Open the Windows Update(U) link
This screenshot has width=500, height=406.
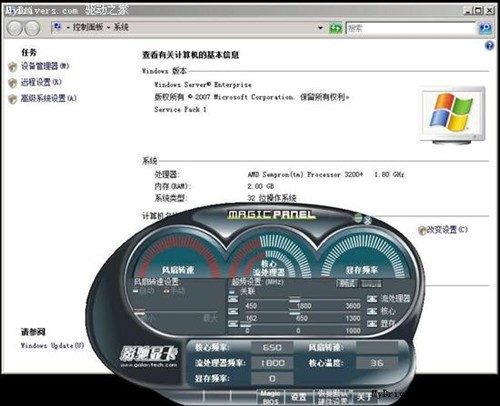(x=52, y=346)
